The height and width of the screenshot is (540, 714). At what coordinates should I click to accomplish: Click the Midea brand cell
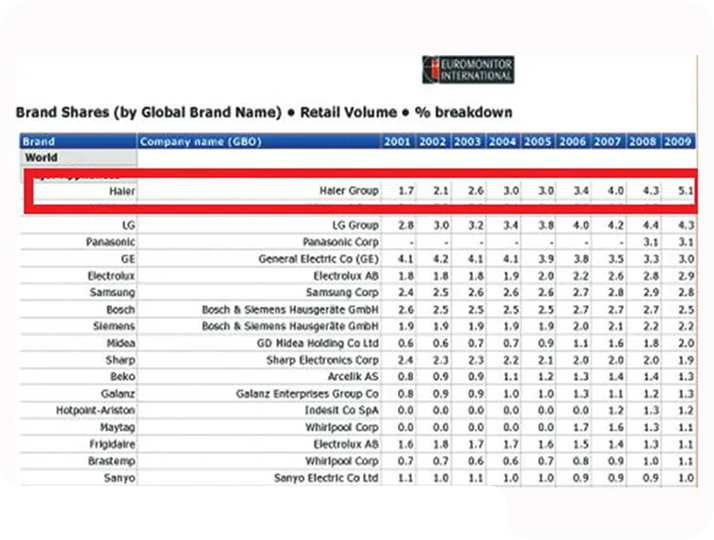click(121, 343)
